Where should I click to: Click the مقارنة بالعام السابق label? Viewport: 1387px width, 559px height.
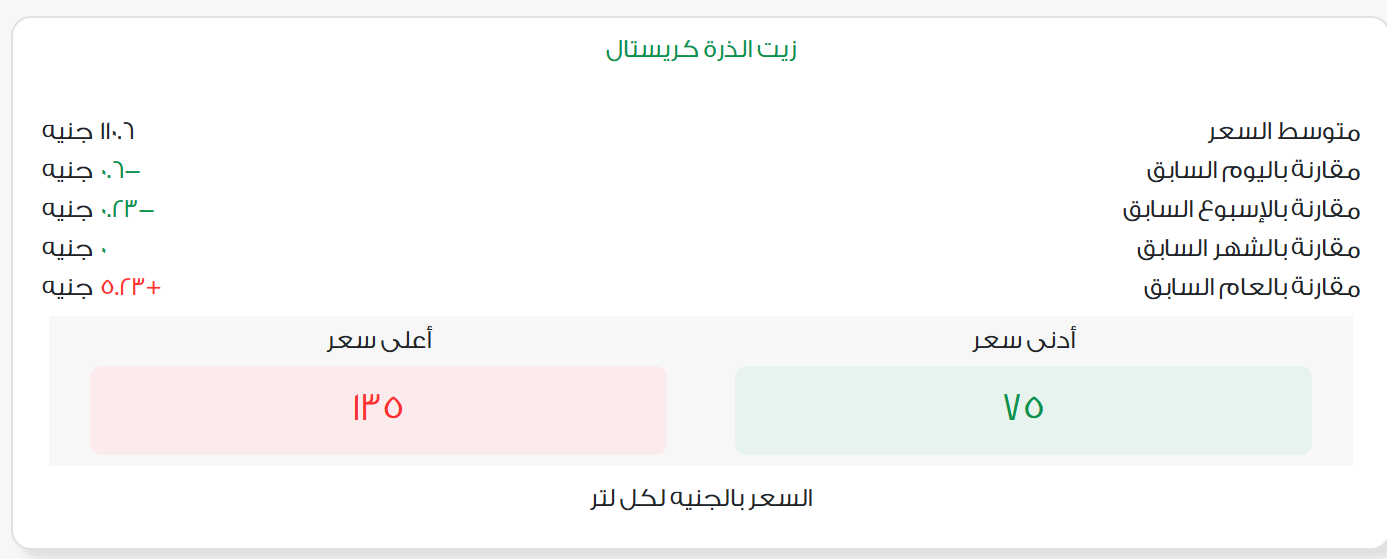pyautogui.click(x=1252, y=288)
